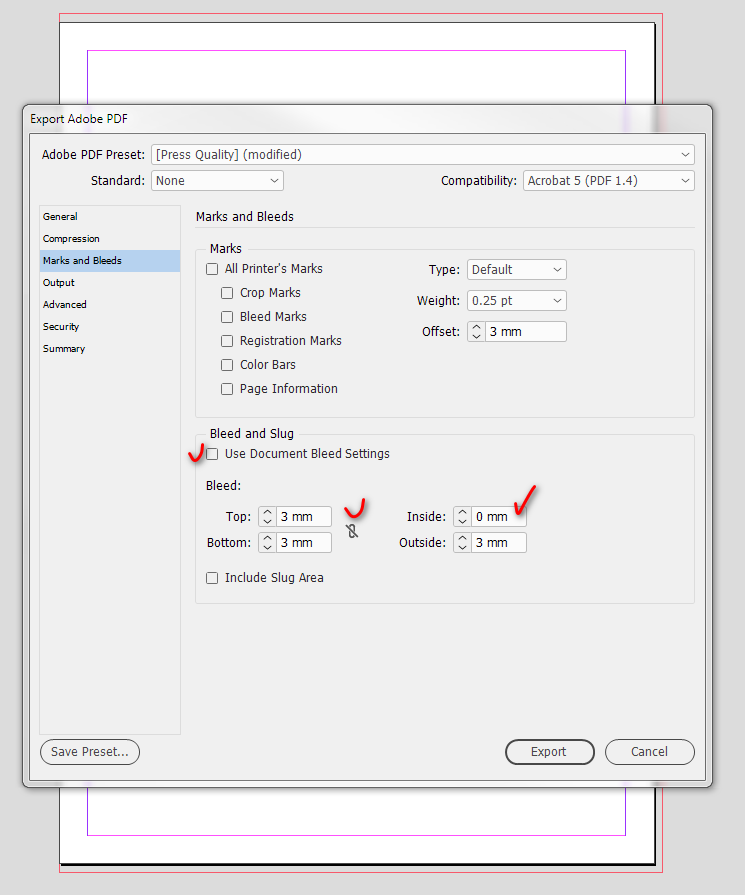Click the Top bleed stepper arrows
745x895 pixels.
point(267,517)
